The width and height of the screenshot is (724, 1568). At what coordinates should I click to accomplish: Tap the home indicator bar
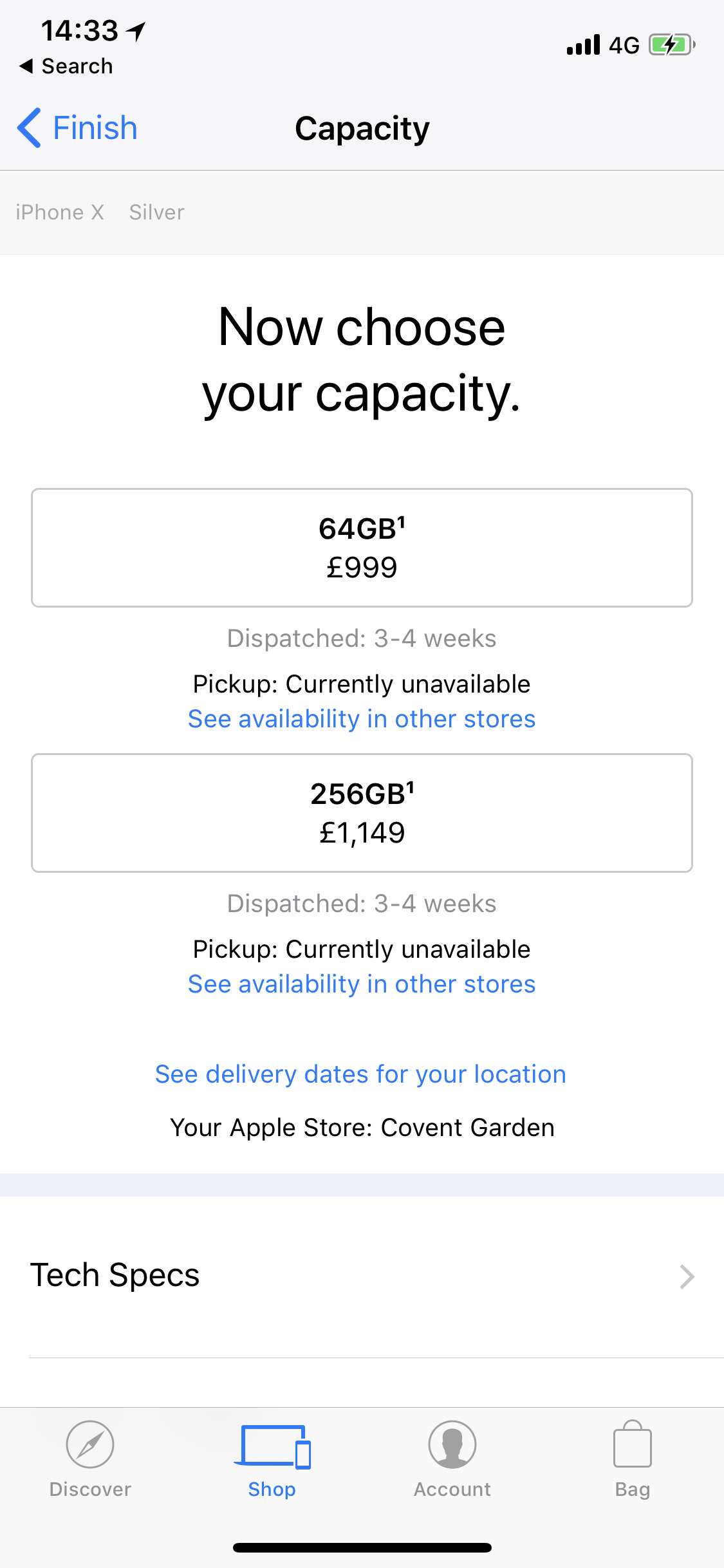pos(362,1547)
